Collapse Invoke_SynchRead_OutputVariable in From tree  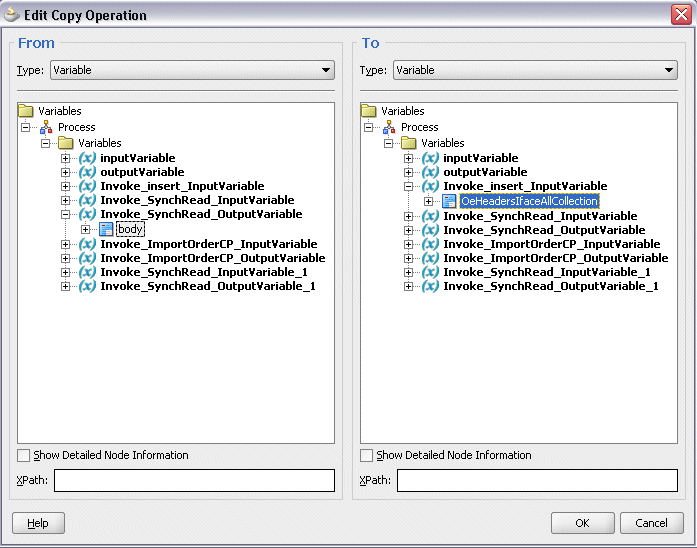click(x=66, y=214)
